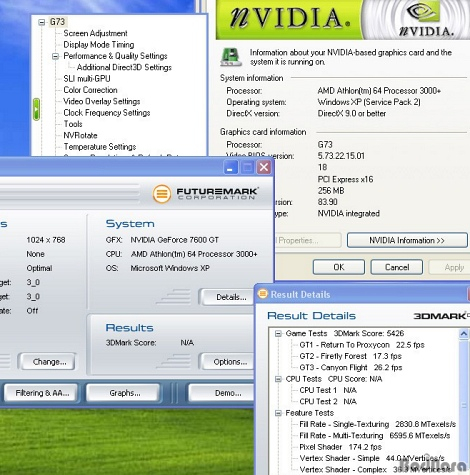The height and width of the screenshot is (475, 470).
Task: Collapse the G73 tree node
Action: tap(42, 22)
